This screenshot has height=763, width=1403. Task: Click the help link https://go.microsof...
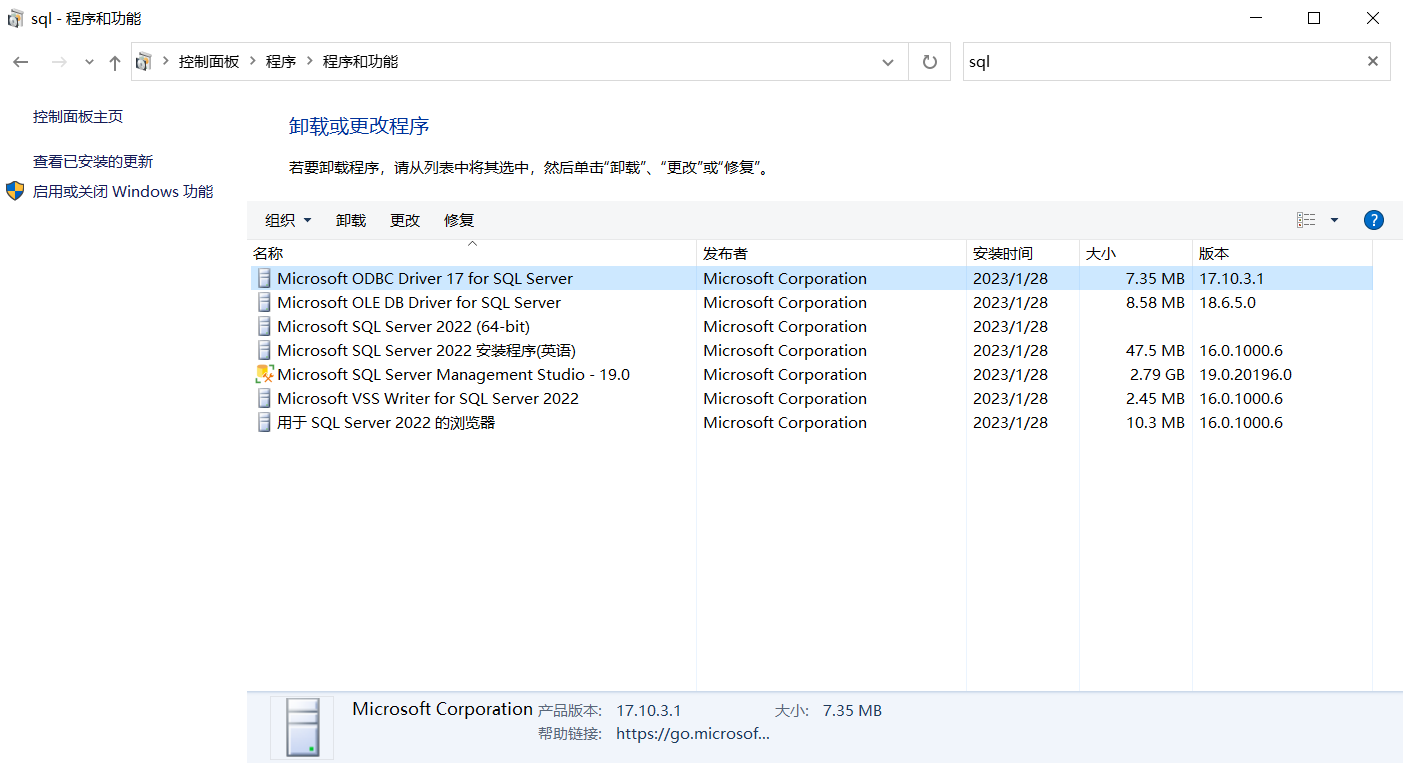693,733
